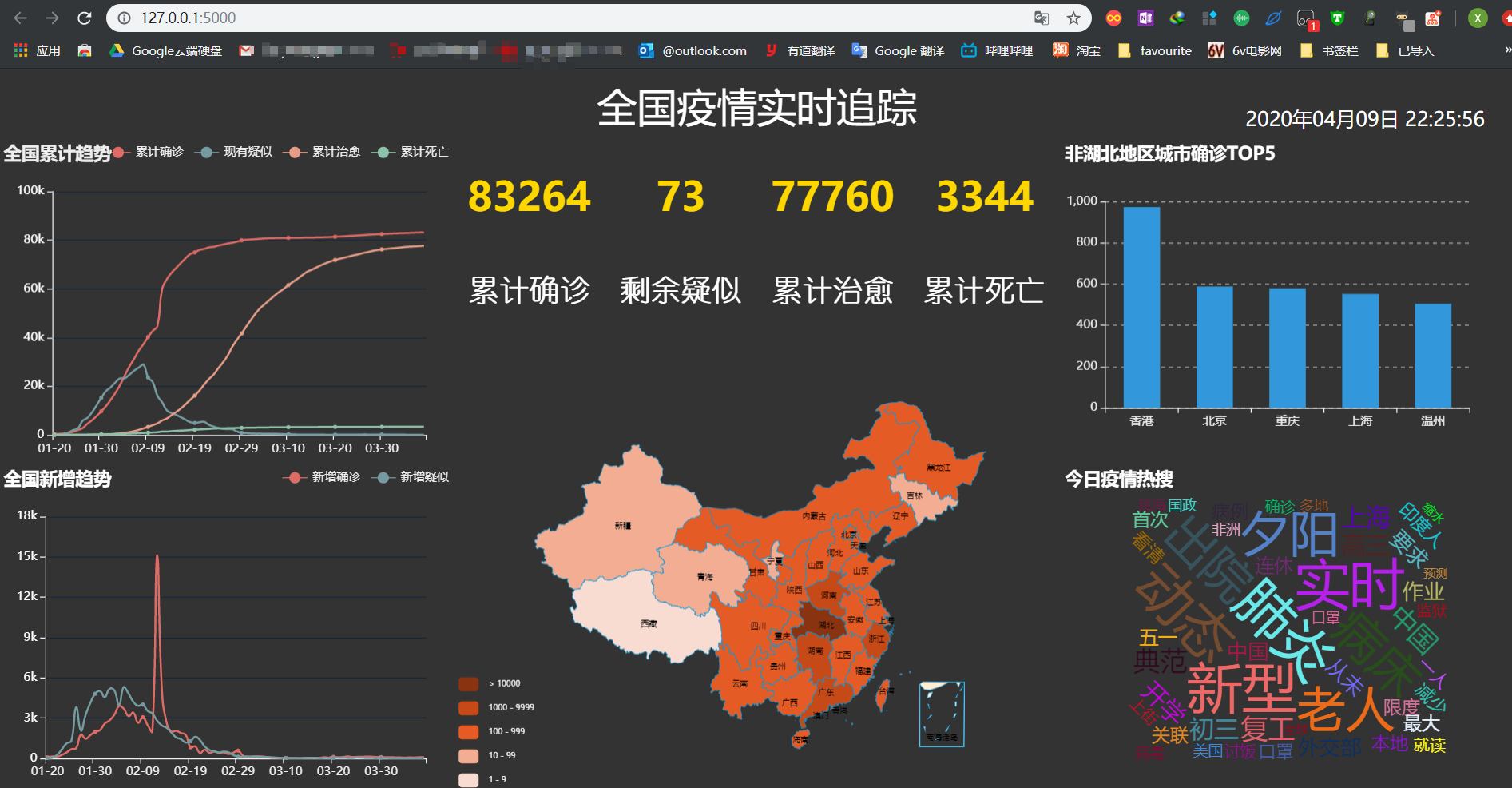Open the red sitemap extension icon
Image resolution: width=1512 pixels, height=788 pixels.
(1433, 18)
